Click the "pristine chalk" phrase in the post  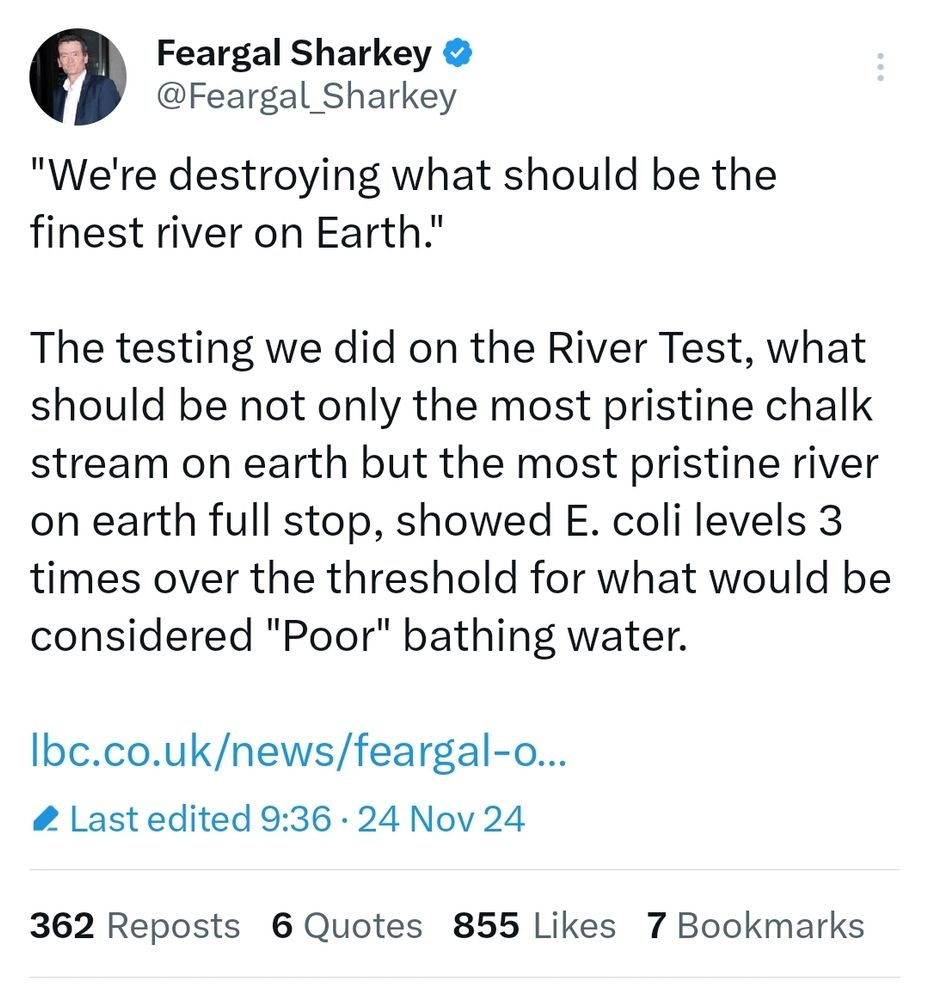pyautogui.click(x=746, y=407)
